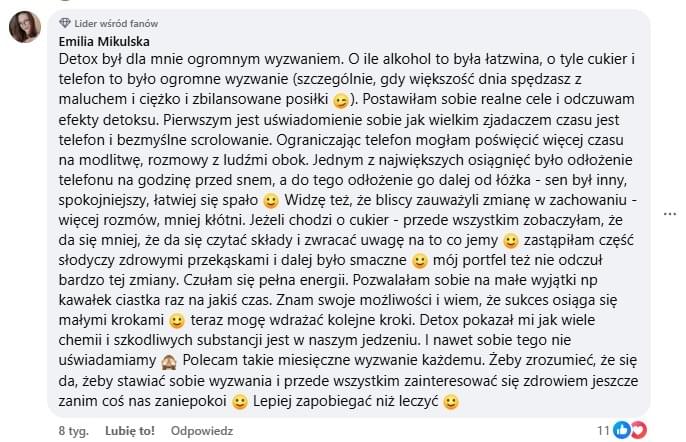Viewport: 686px width, 442px height.
Task: Click the diamond top-fan badge icon
Action: (x=66, y=22)
